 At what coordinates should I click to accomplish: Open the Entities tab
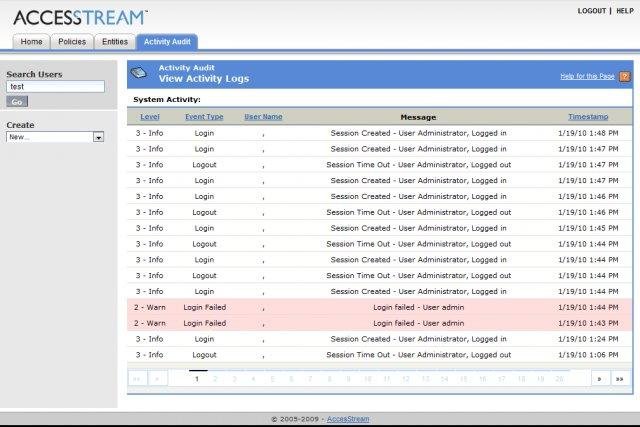115,42
